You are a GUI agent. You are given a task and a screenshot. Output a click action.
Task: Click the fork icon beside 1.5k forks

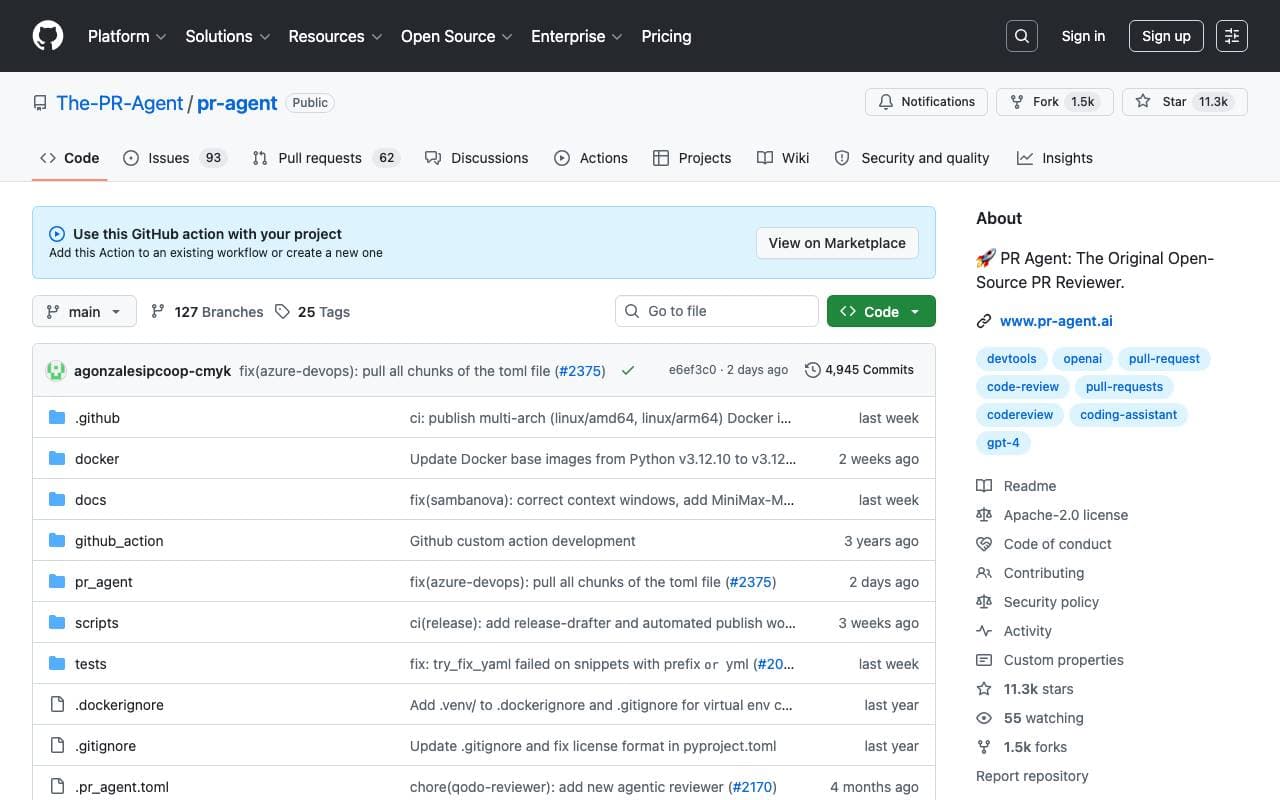[984, 747]
